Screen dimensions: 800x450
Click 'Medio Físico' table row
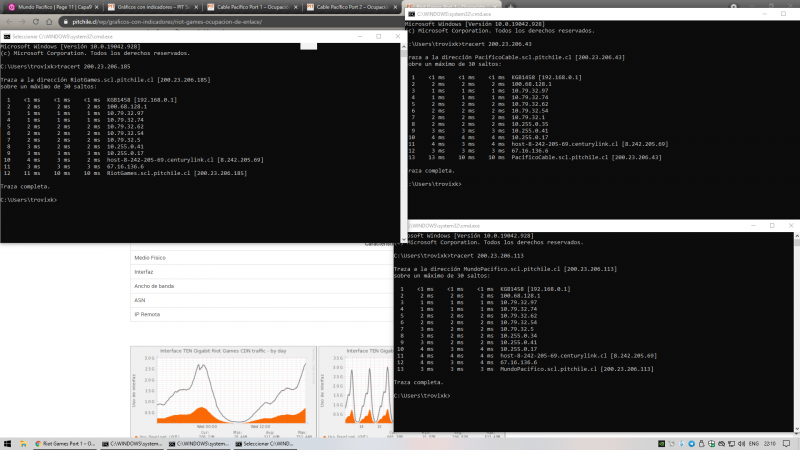(x=261, y=258)
